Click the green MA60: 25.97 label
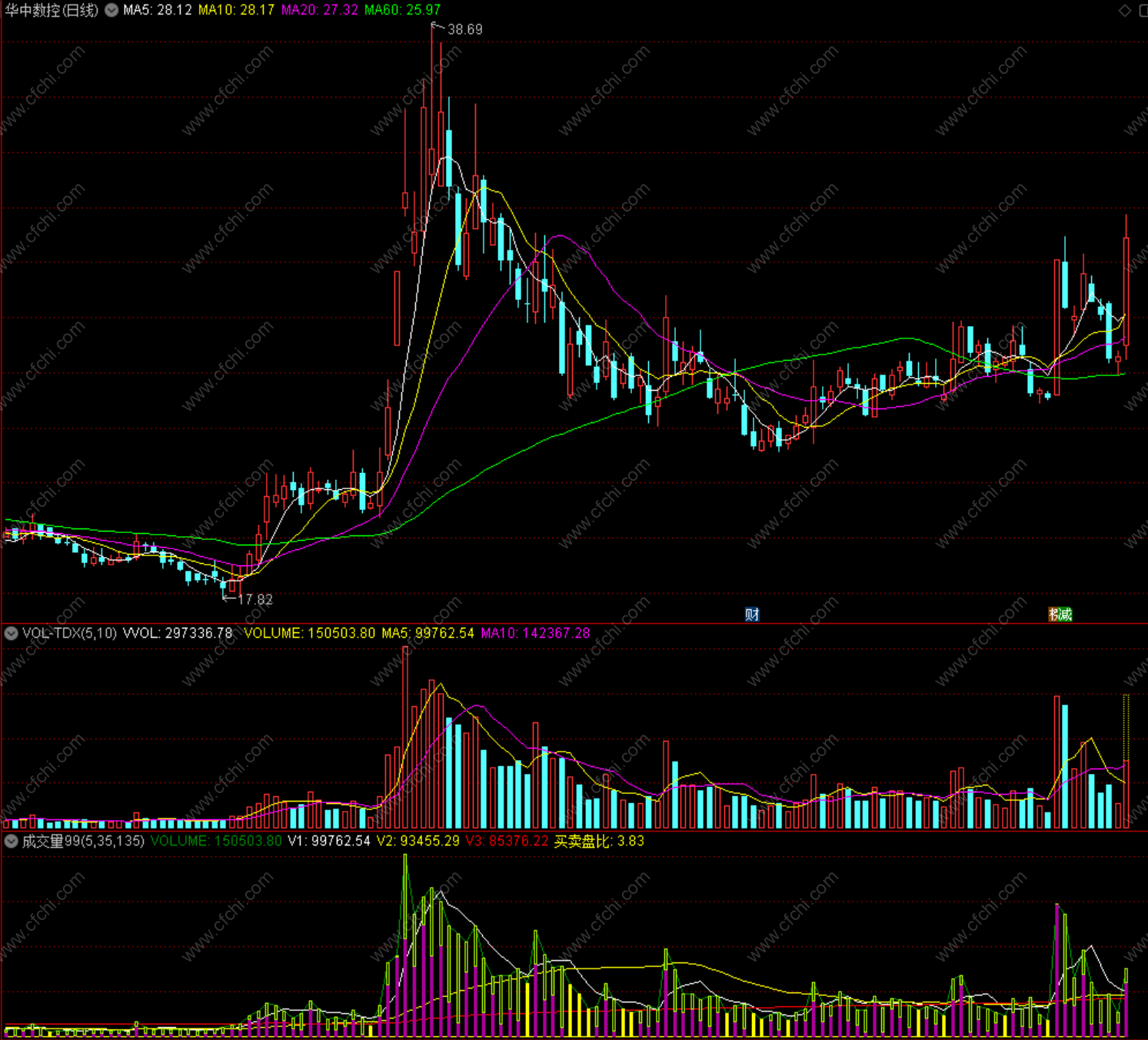Image resolution: width=1148 pixels, height=1040 pixels. point(402,10)
